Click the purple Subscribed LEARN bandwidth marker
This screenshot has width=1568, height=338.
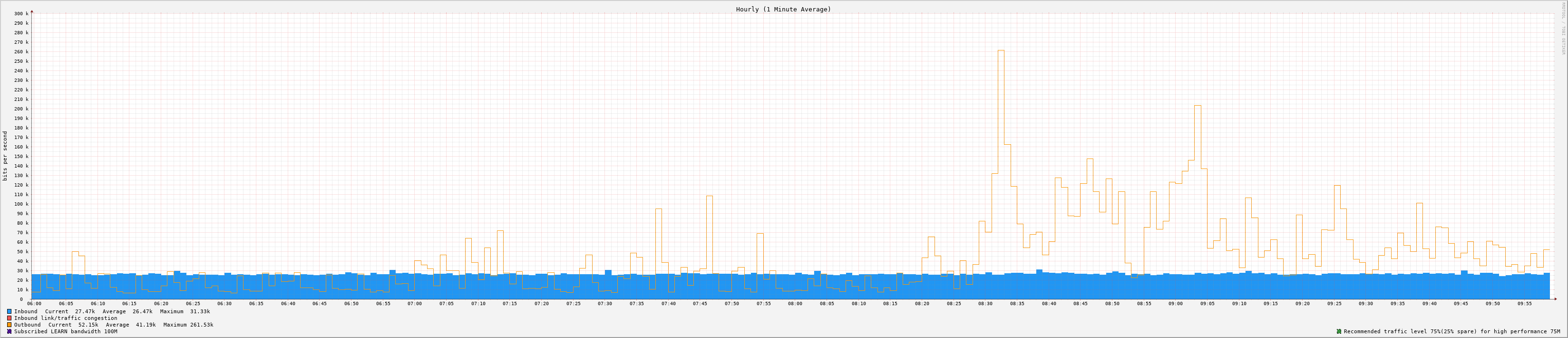point(9,331)
